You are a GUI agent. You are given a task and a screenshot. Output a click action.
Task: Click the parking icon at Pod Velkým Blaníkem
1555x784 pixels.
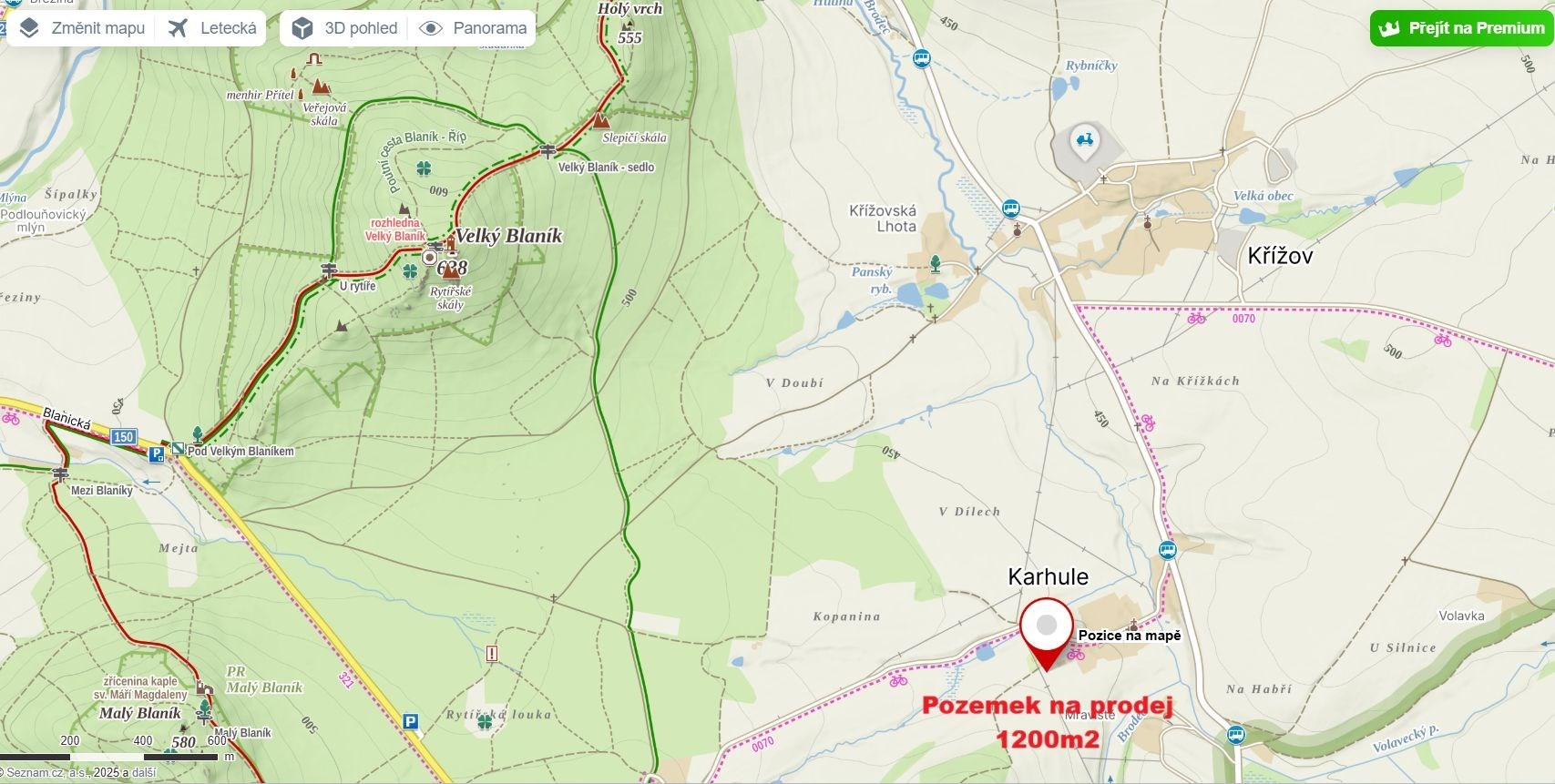[x=157, y=453]
